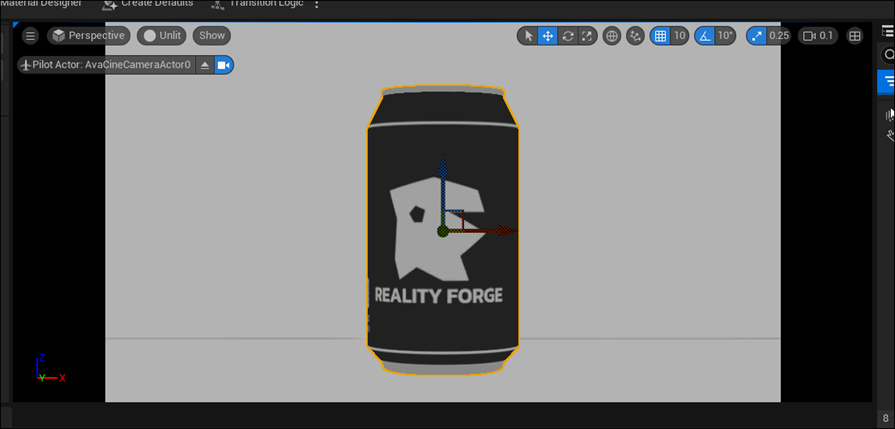
Task: Click the blue filter icon on right sidebar
Action: (x=886, y=81)
